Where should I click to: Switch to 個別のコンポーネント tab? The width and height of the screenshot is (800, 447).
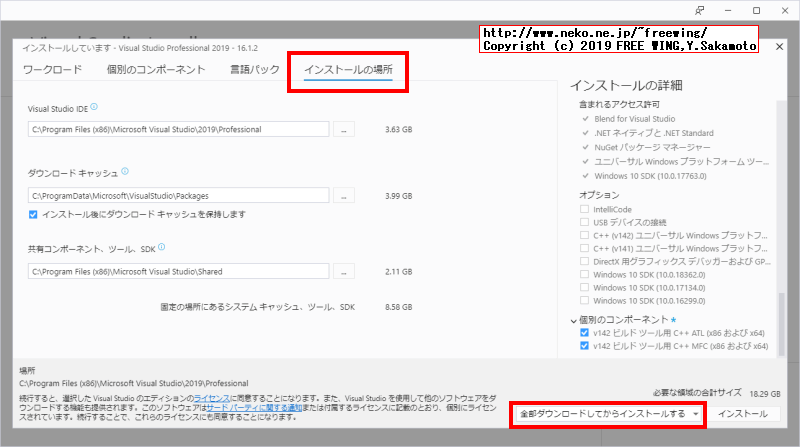(156, 69)
